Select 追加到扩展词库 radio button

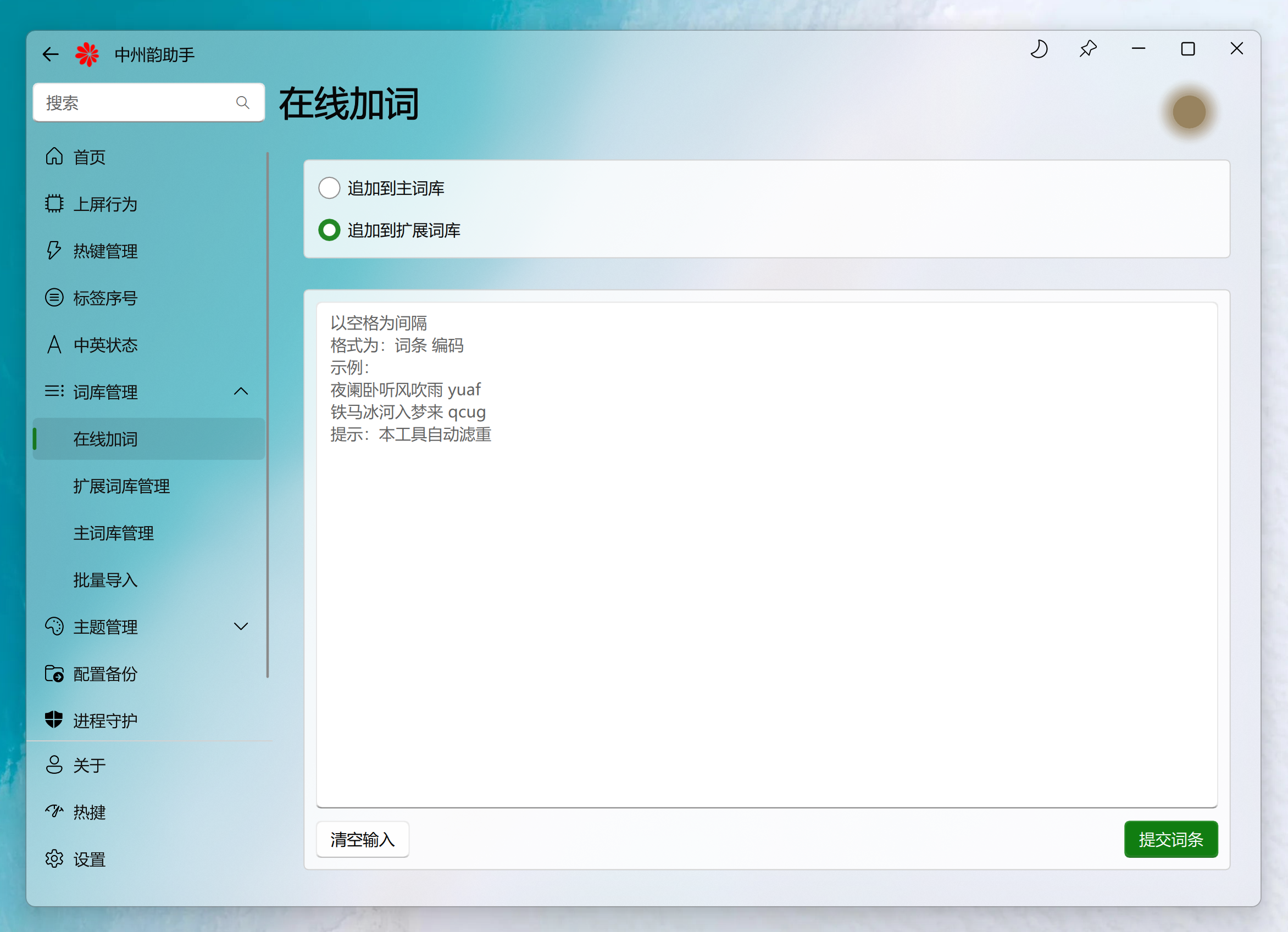(x=329, y=231)
